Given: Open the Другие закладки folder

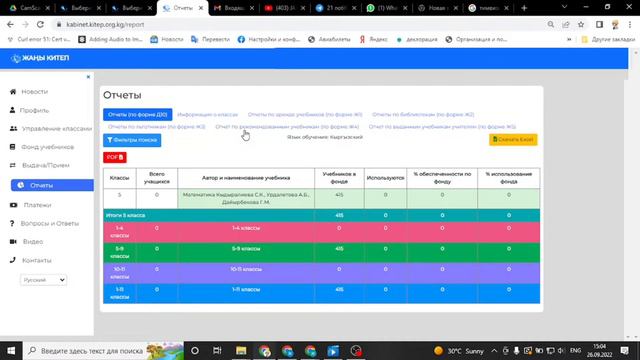Looking at the screenshot, I should (608, 39).
